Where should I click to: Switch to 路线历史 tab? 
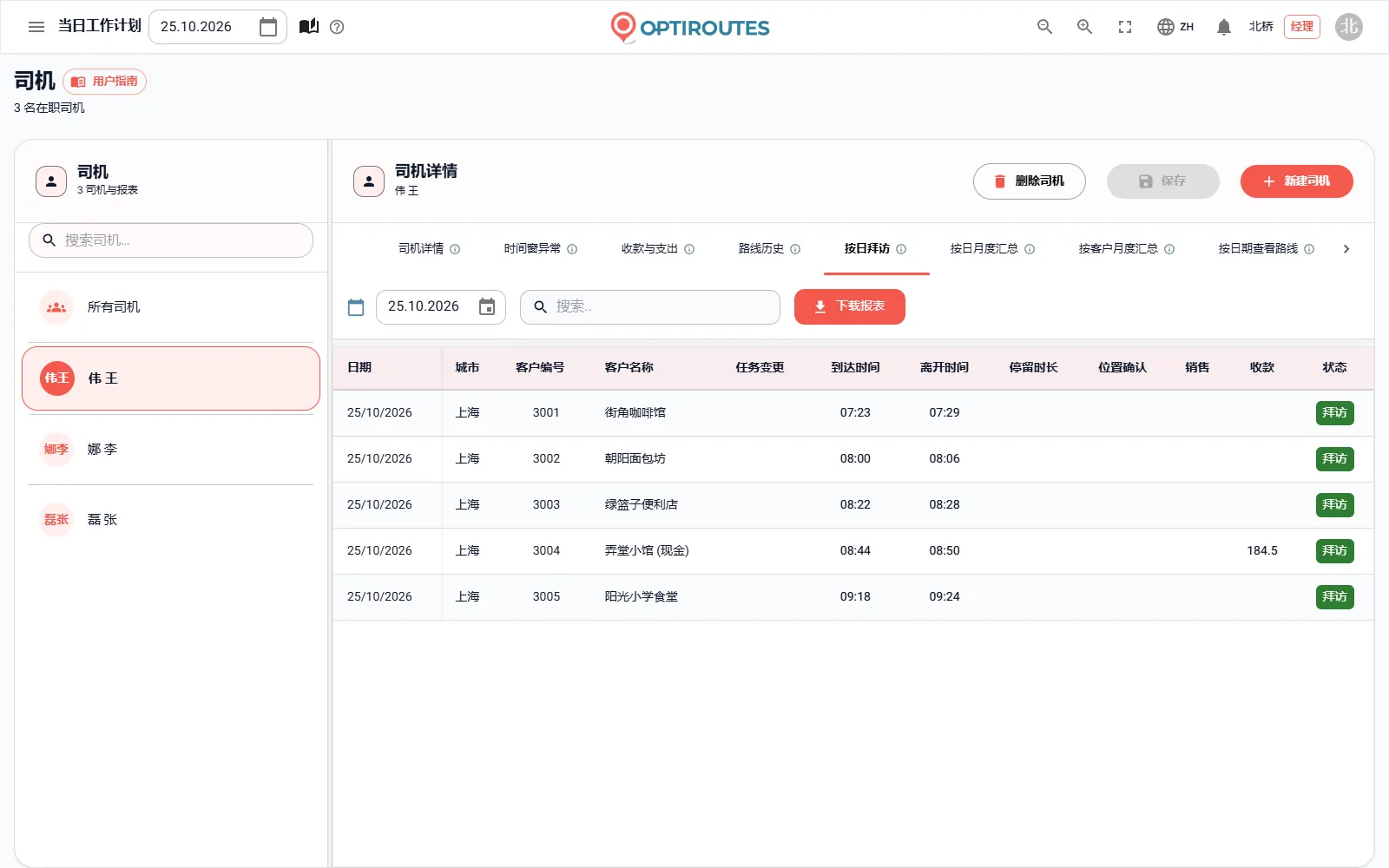[x=761, y=249]
